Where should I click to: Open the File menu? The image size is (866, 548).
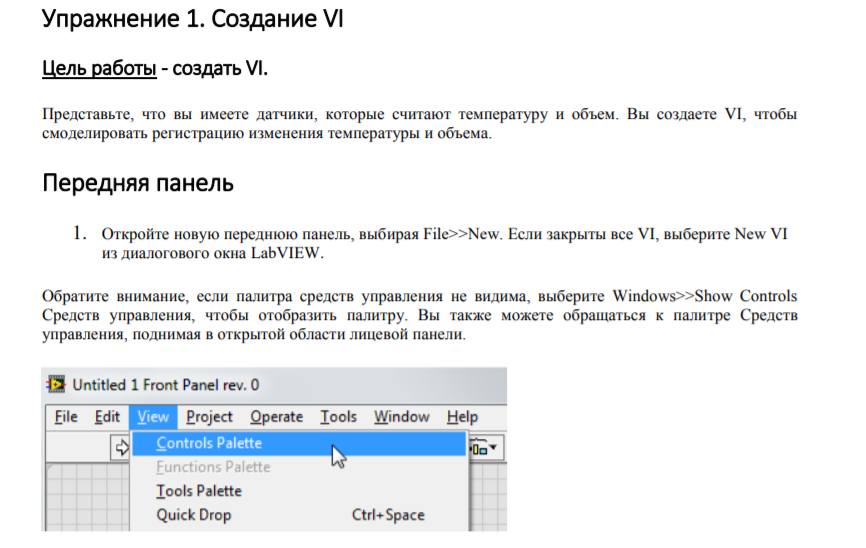66,417
